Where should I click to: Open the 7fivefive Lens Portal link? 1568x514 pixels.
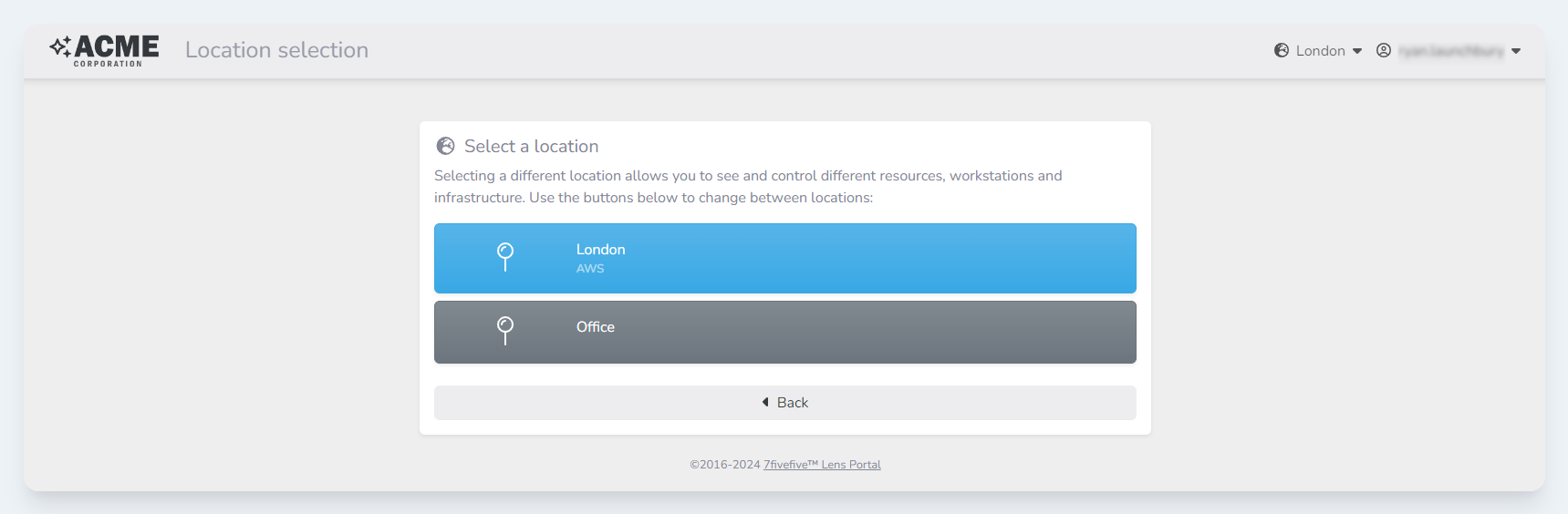822,465
